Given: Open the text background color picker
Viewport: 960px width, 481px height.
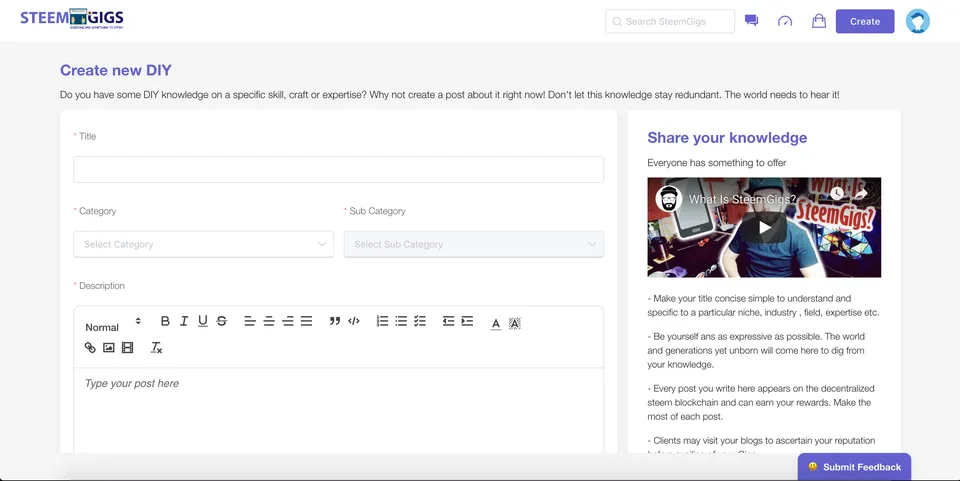Looking at the screenshot, I should (x=515, y=323).
